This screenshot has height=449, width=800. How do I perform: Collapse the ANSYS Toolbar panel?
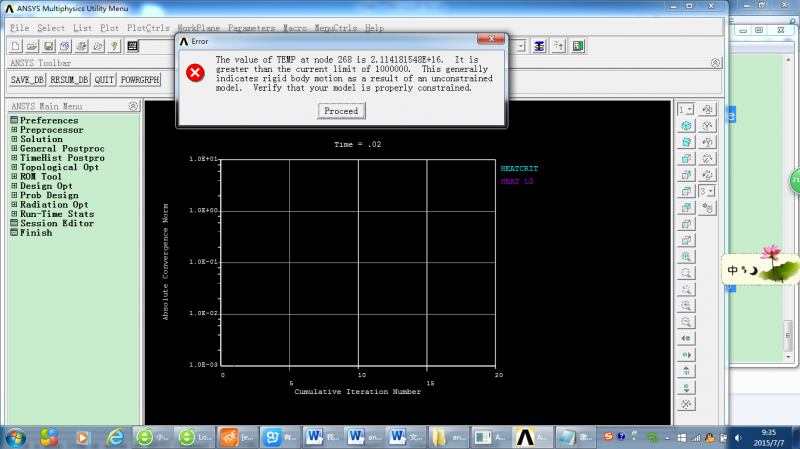click(x=715, y=63)
